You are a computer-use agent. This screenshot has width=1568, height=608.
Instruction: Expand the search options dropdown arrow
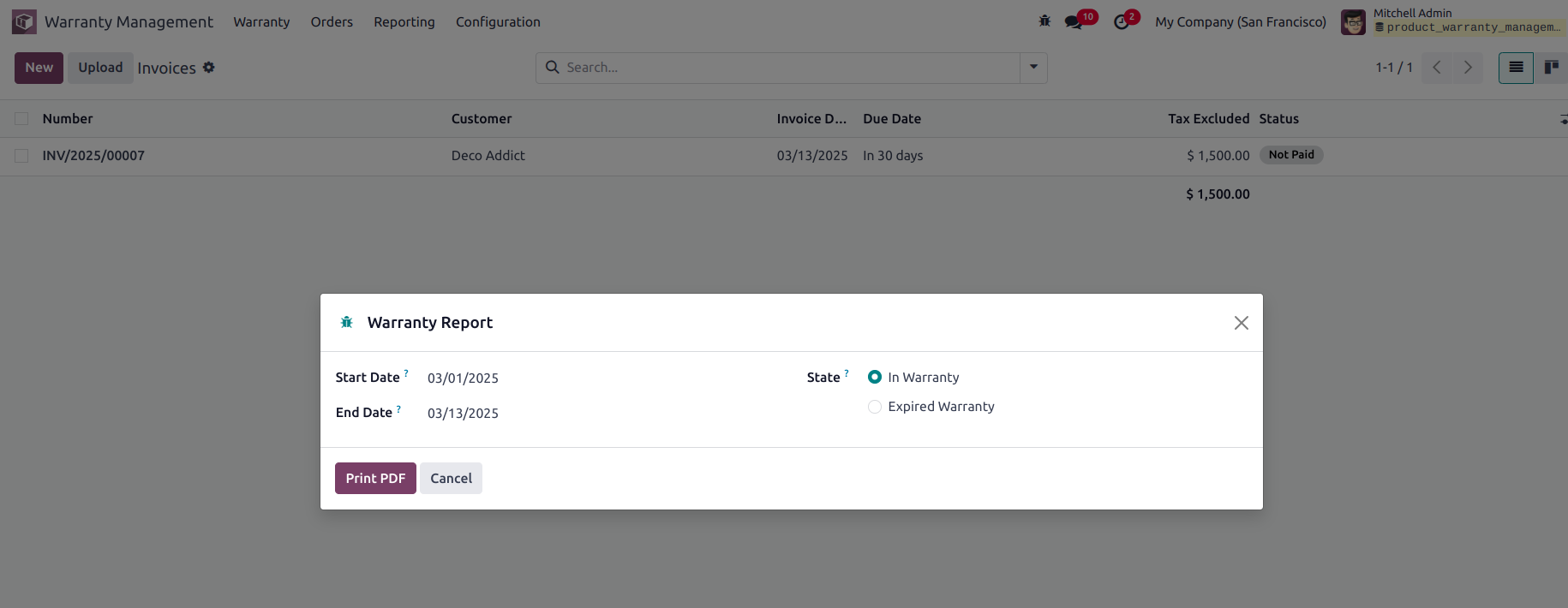(x=1033, y=68)
